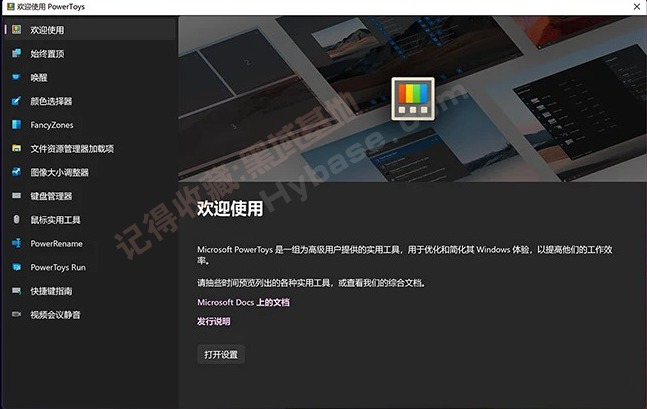Click the 欢迎使用 heading text
Image resolution: width=647 pixels, height=409 pixels.
click(x=230, y=208)
